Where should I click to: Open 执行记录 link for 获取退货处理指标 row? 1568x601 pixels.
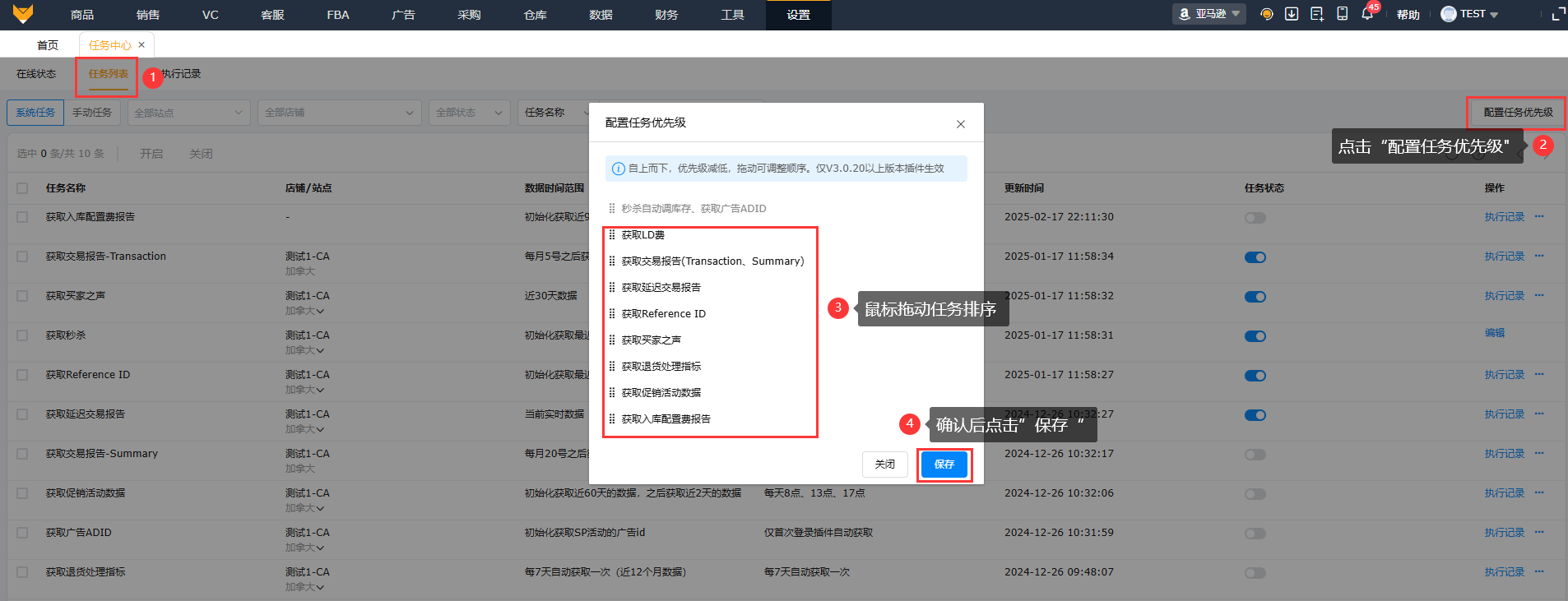pyautogui.click(x=1505, y=572)
